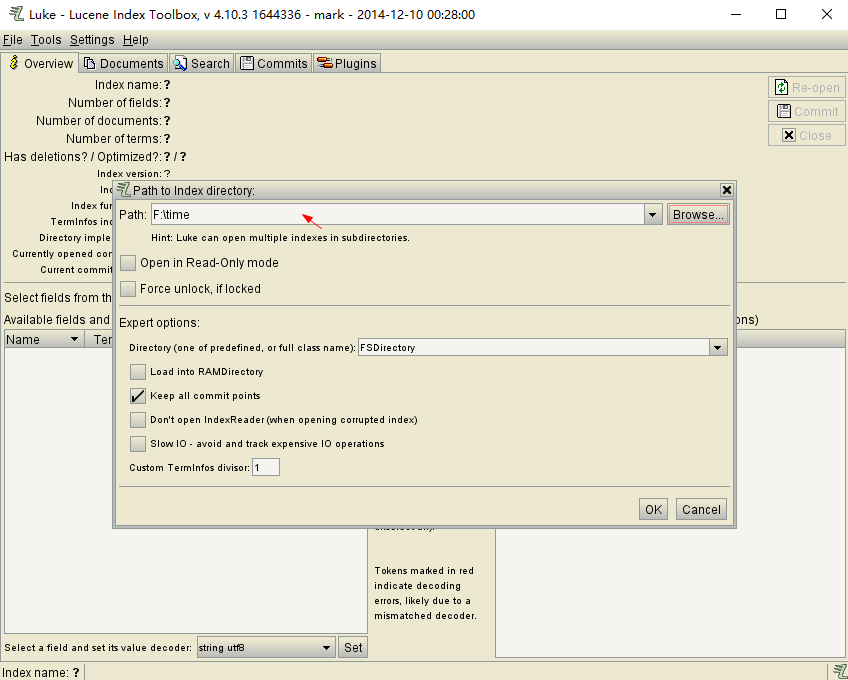Switch to the Documents tab

(124, 63)
